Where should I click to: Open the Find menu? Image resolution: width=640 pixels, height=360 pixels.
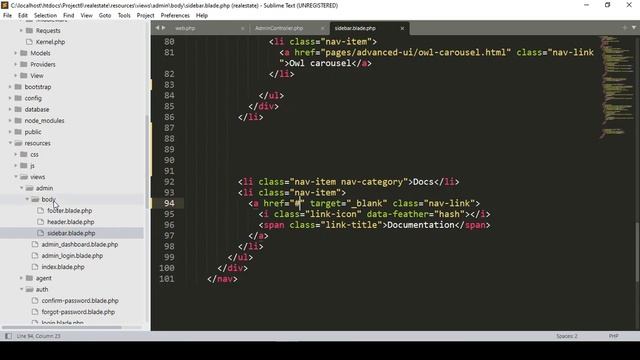click(69, 16)
